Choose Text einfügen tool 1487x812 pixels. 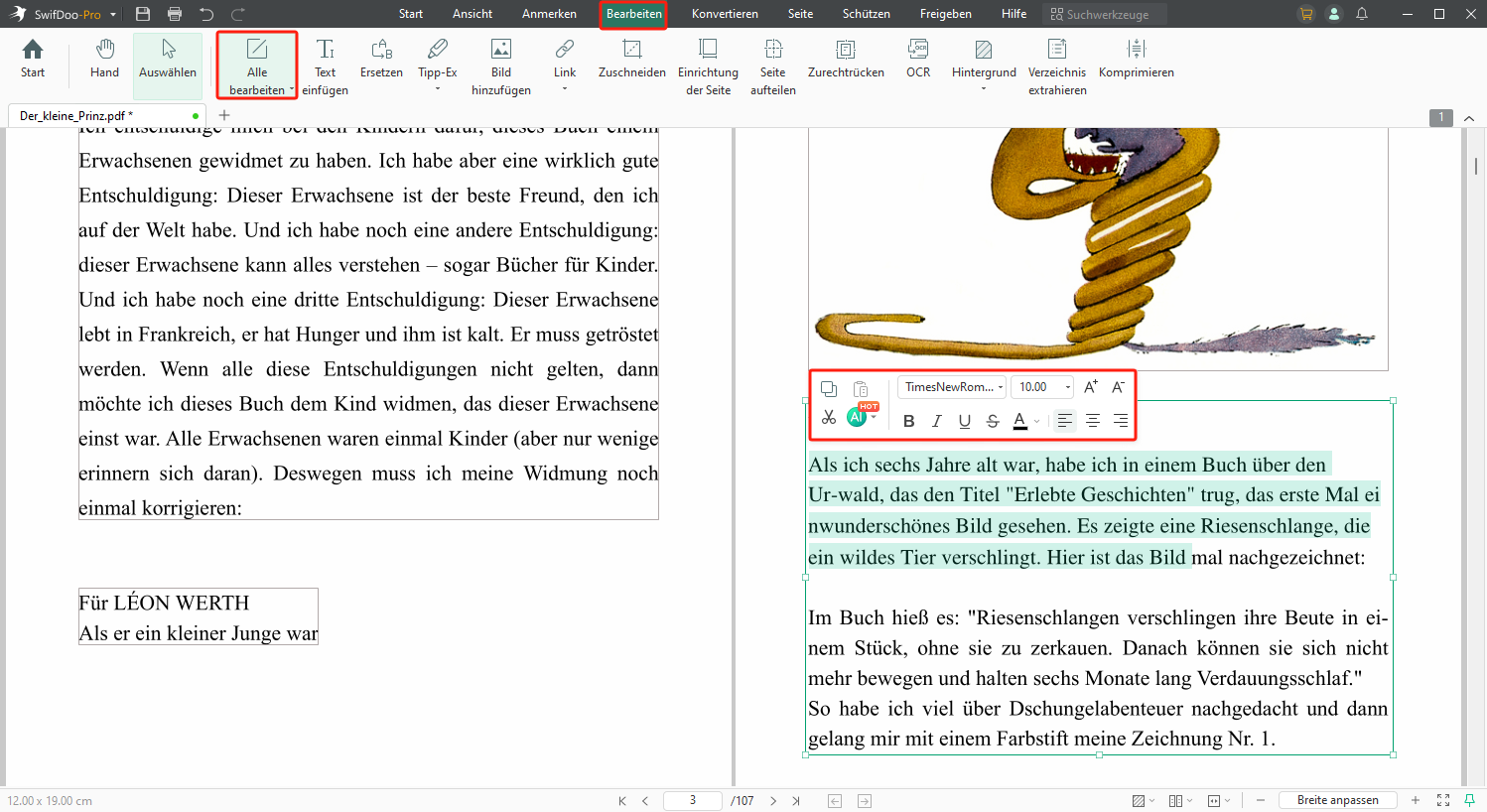pos(325,67)
